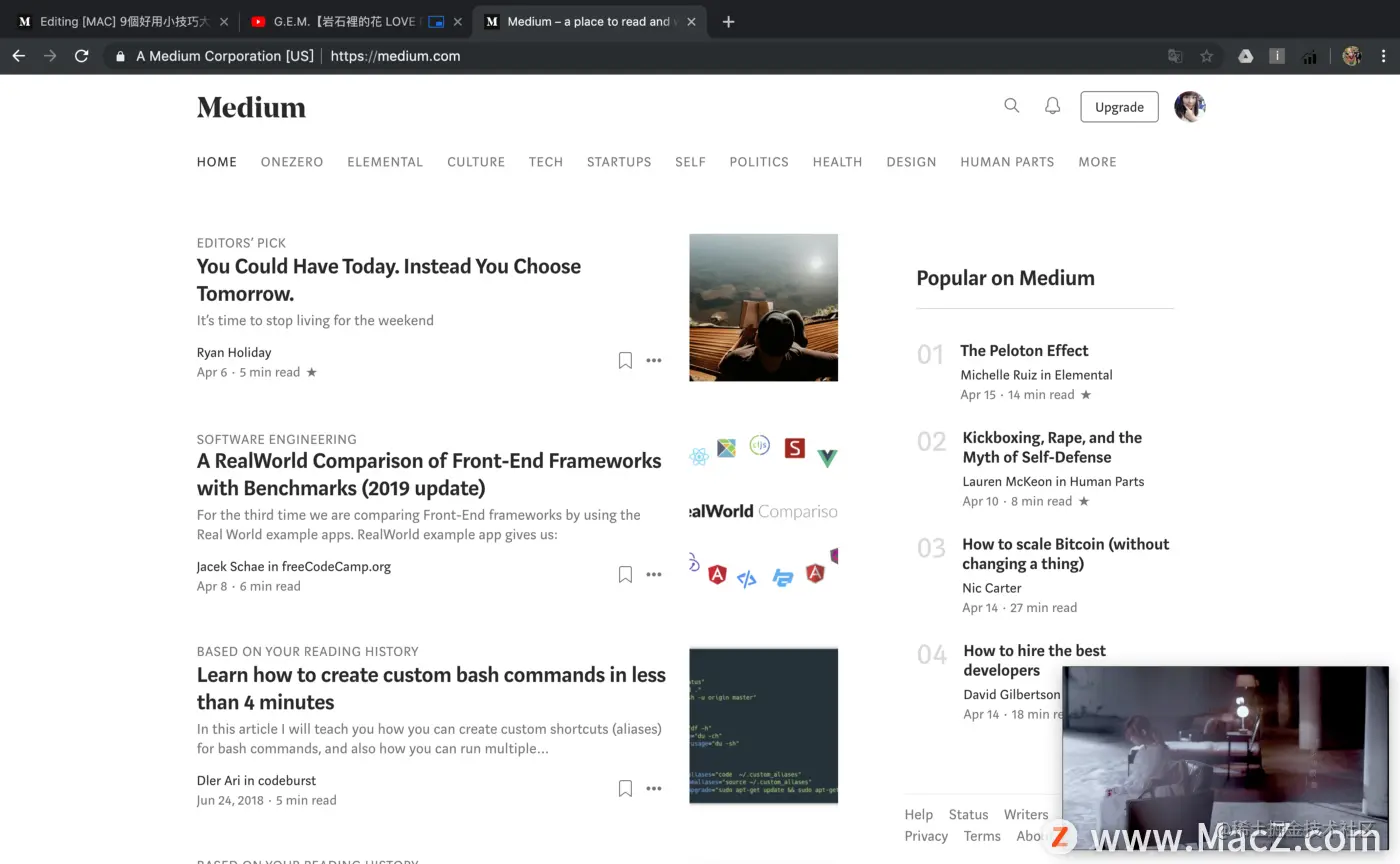Reload the Medium page
The image size is (1400, 864).
click(x=82, y=56)
